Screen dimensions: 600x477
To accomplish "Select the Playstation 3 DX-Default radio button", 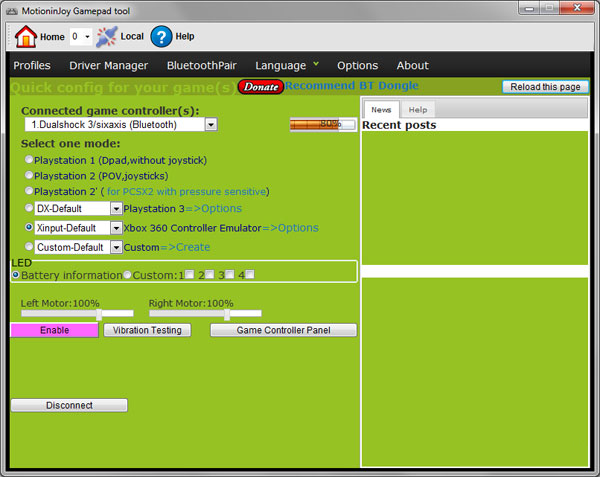I will [x=29, y=208].
